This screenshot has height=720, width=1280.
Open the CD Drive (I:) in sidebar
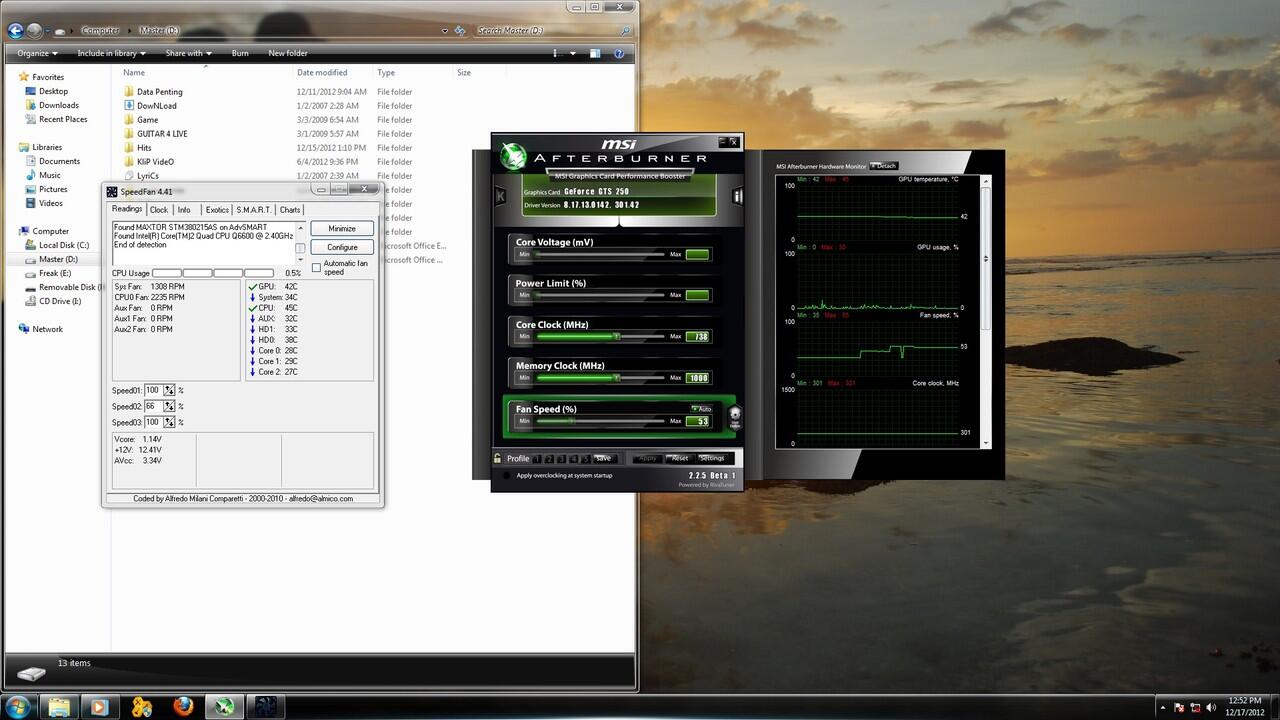pos(60,301)
